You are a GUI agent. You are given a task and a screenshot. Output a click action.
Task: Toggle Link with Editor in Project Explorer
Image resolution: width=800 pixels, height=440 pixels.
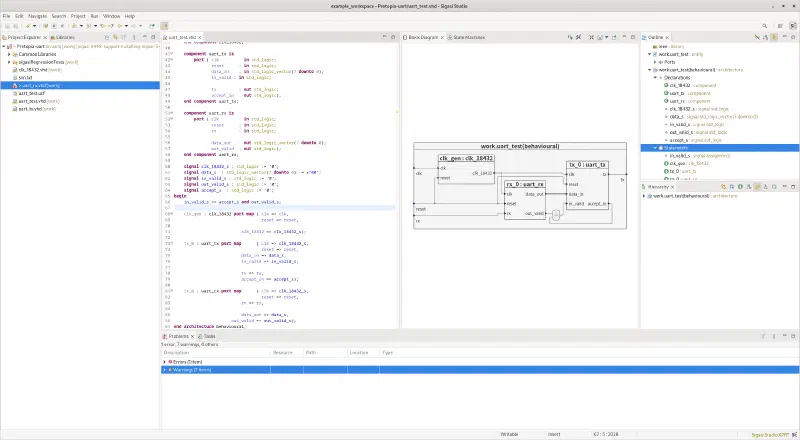pyautogui.click(x=115, y=37)
